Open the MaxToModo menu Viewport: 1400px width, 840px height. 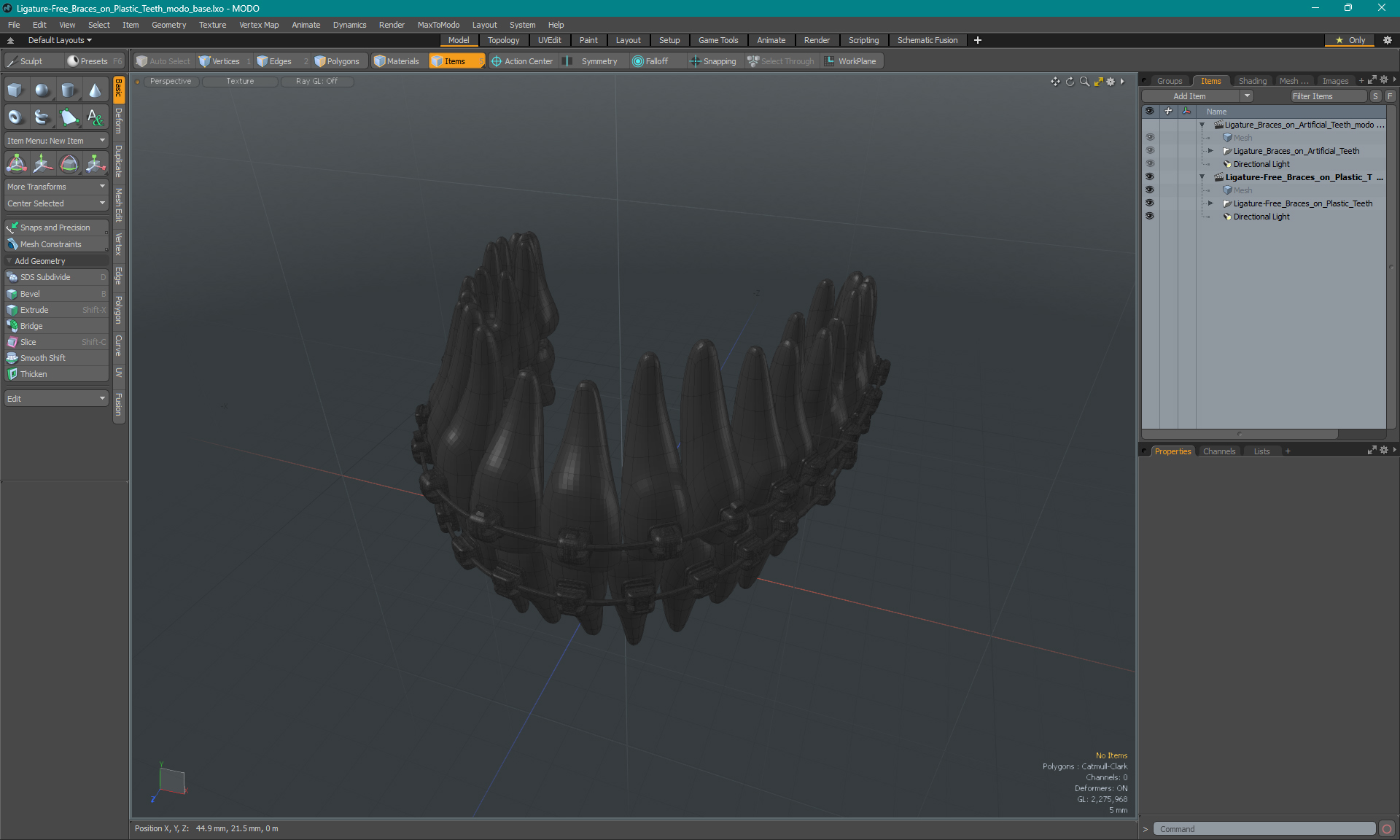click(x=438, y=25)
